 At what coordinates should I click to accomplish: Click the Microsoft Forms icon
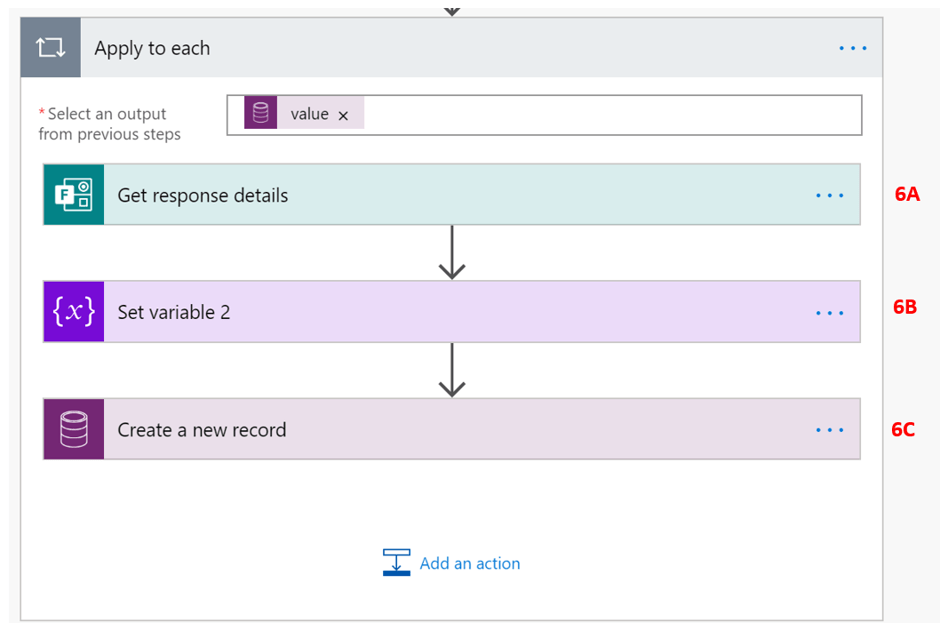[74, 194]
